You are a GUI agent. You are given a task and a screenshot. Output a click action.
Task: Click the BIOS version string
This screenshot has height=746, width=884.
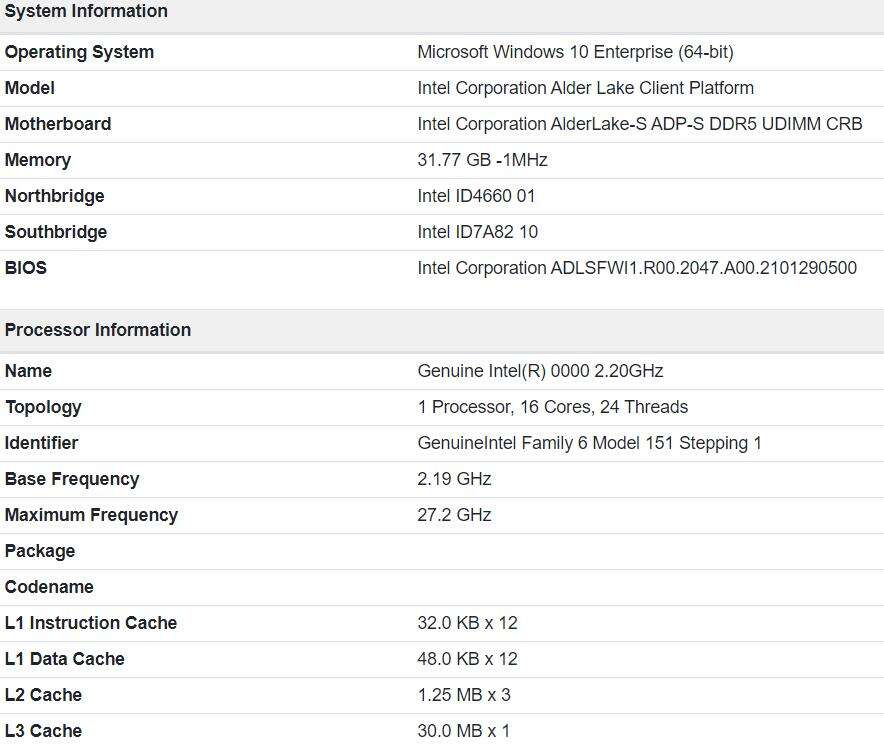click(x=637, y=268)
